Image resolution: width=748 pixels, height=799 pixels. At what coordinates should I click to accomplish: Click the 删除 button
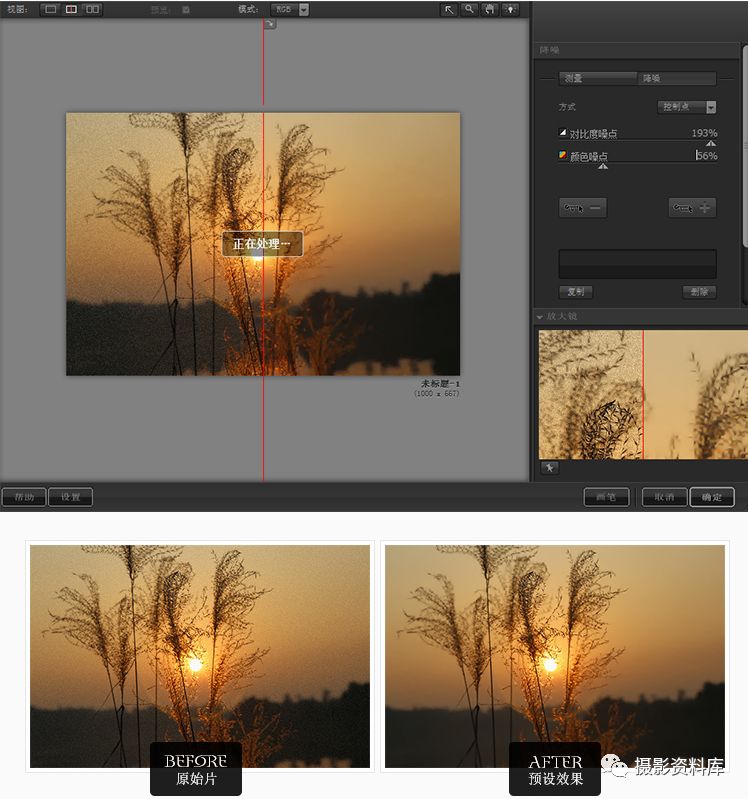(699, 291)
